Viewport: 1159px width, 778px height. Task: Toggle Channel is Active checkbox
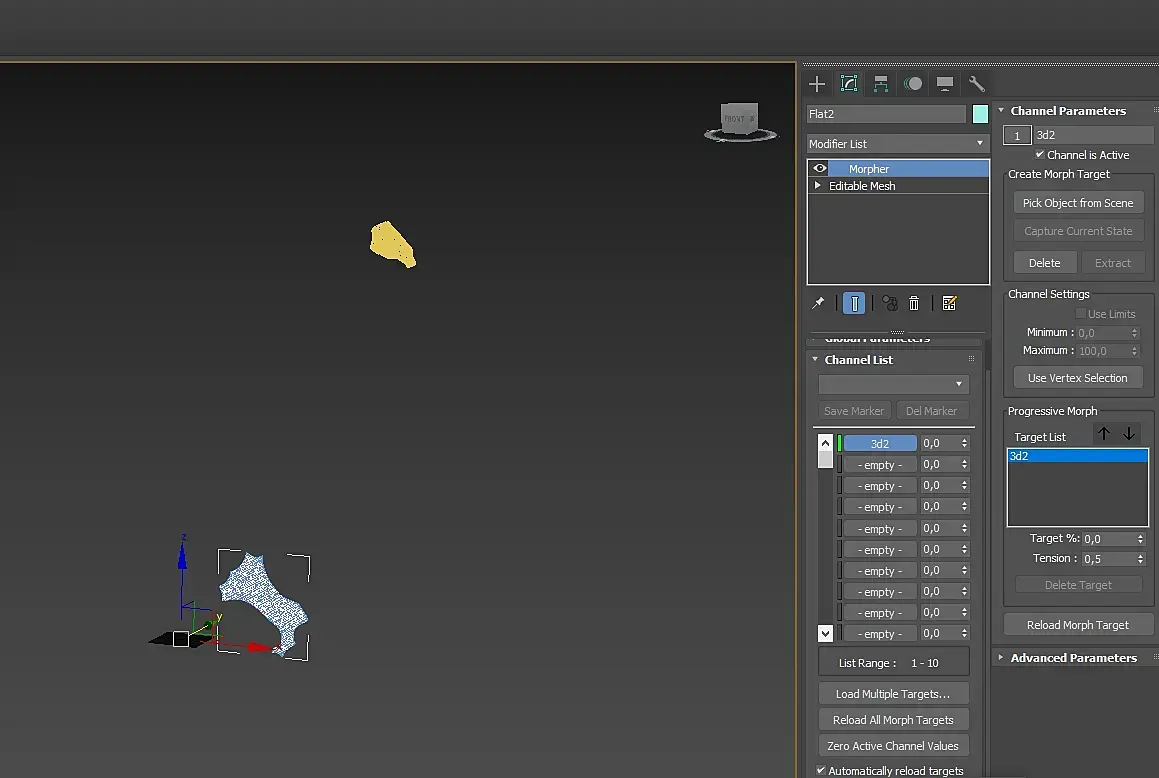coord(1040,154)
